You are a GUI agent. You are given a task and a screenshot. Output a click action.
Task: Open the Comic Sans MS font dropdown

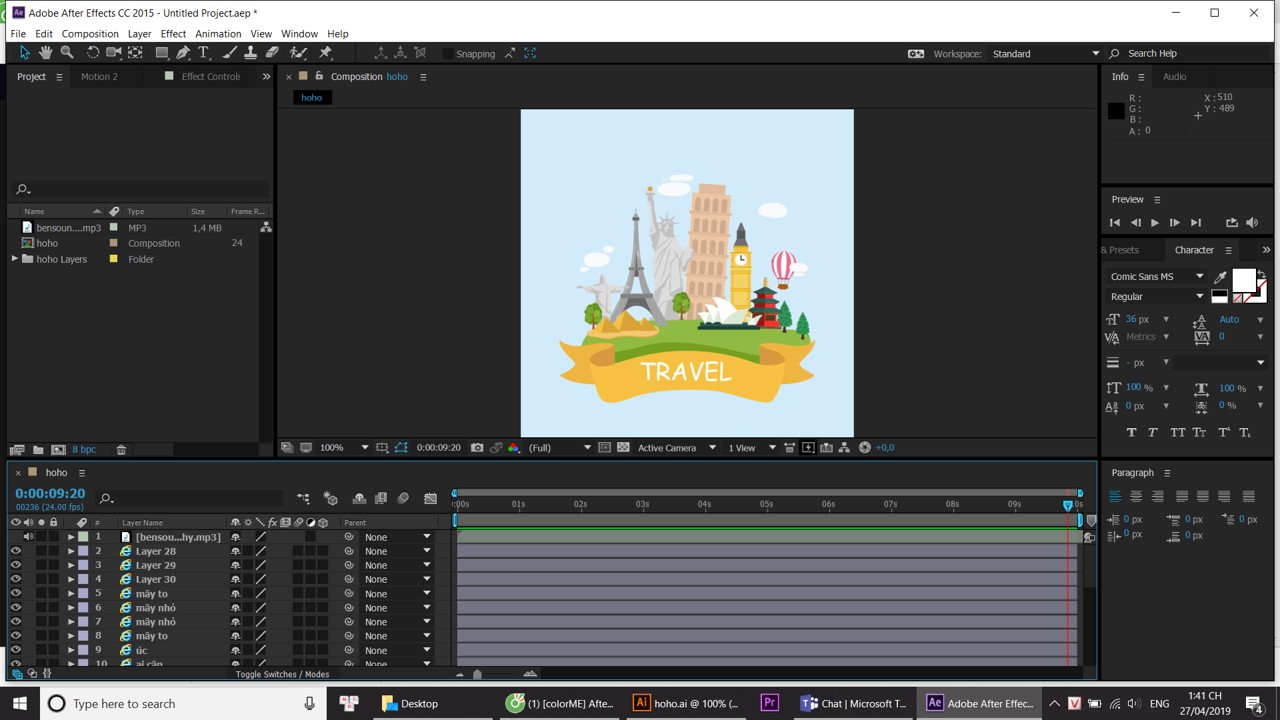1156,277
